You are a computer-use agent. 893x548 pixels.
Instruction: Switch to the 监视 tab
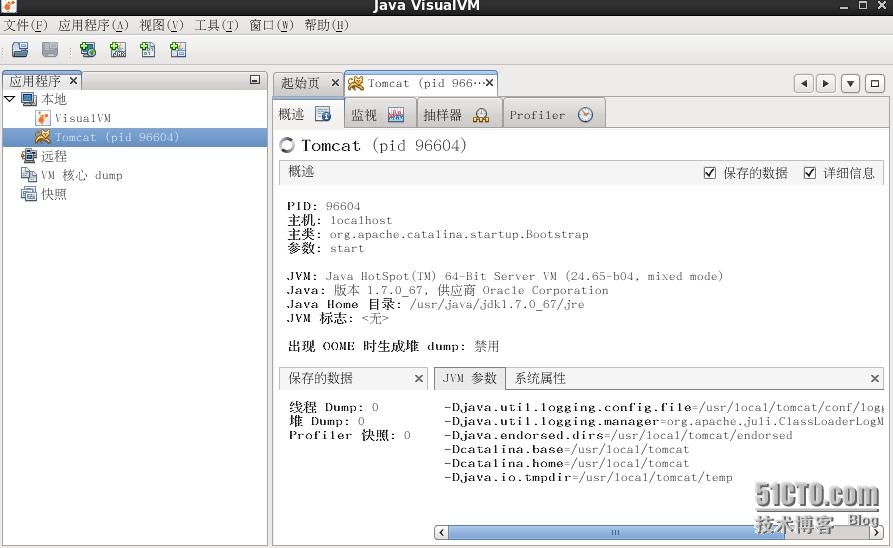point(380,115)
